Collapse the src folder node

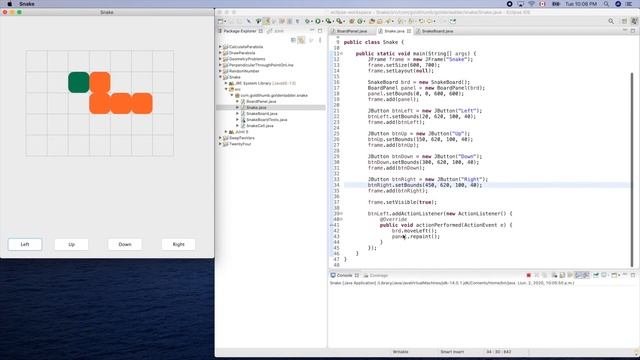click(x=226, y=89)
